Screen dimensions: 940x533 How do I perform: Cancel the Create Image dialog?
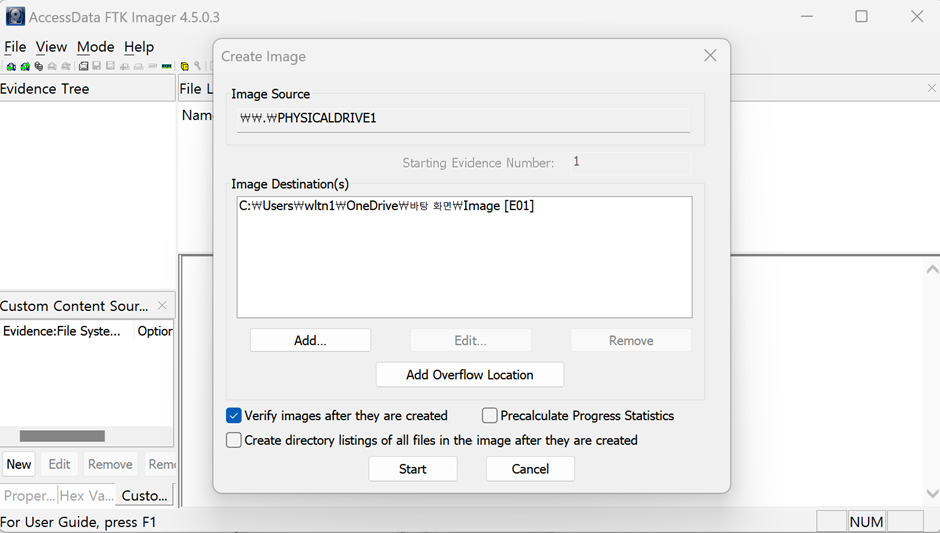click(530, 469)
